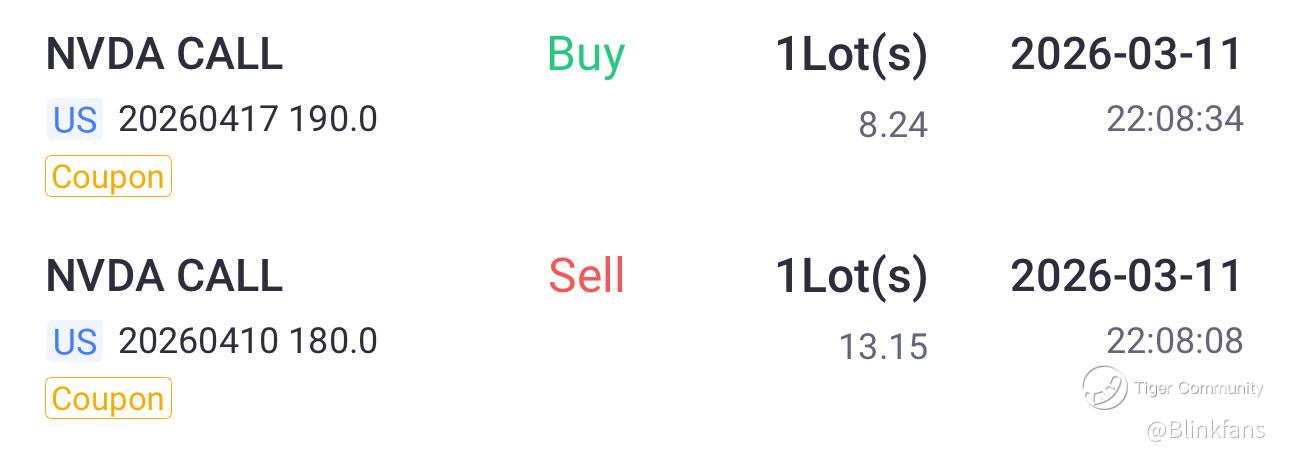
Task: Click the fill price 13.15
Action: point(883,347)
